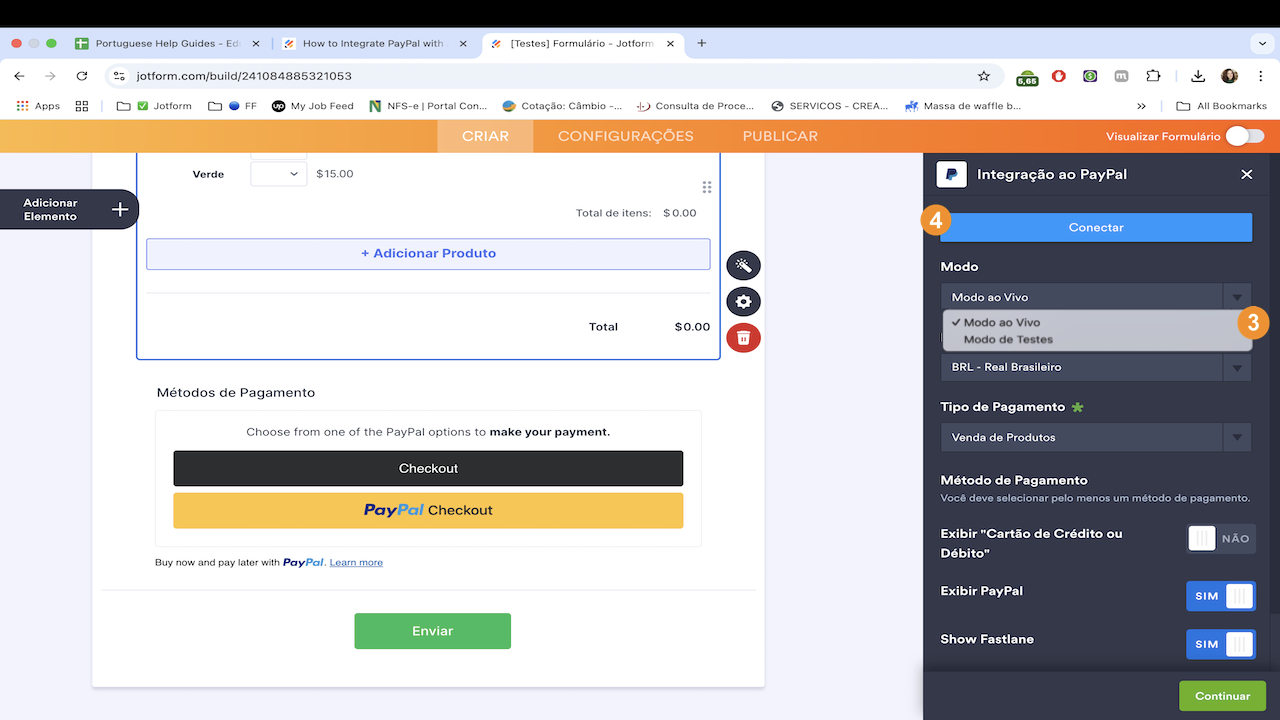This screenshot has width=1280, height=720.
Task: Open the browser Downloads icon
Action: [1197, 76]
